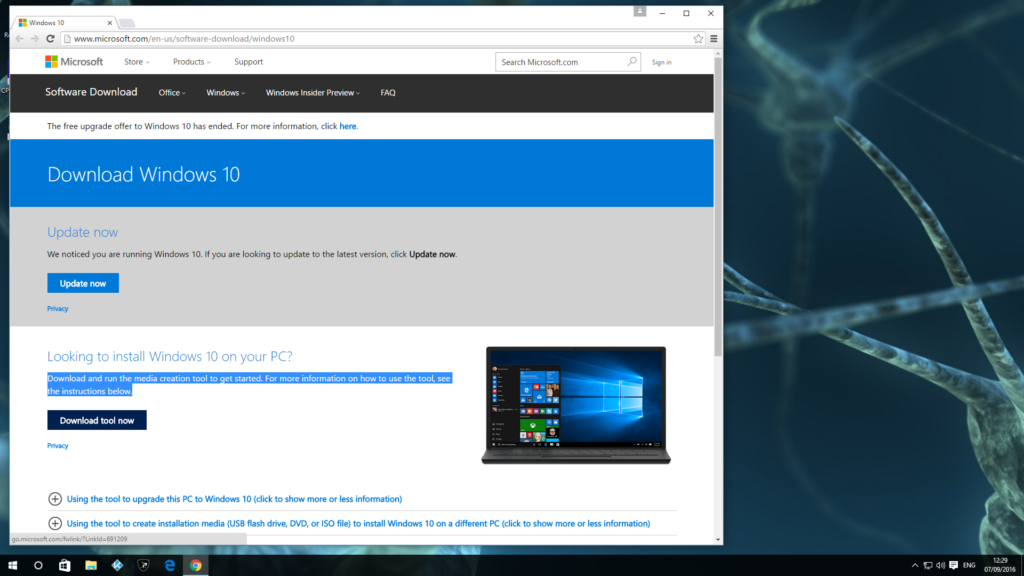Open File Explorer on taskbar
Screen dimensions: 1024x576
91,566
